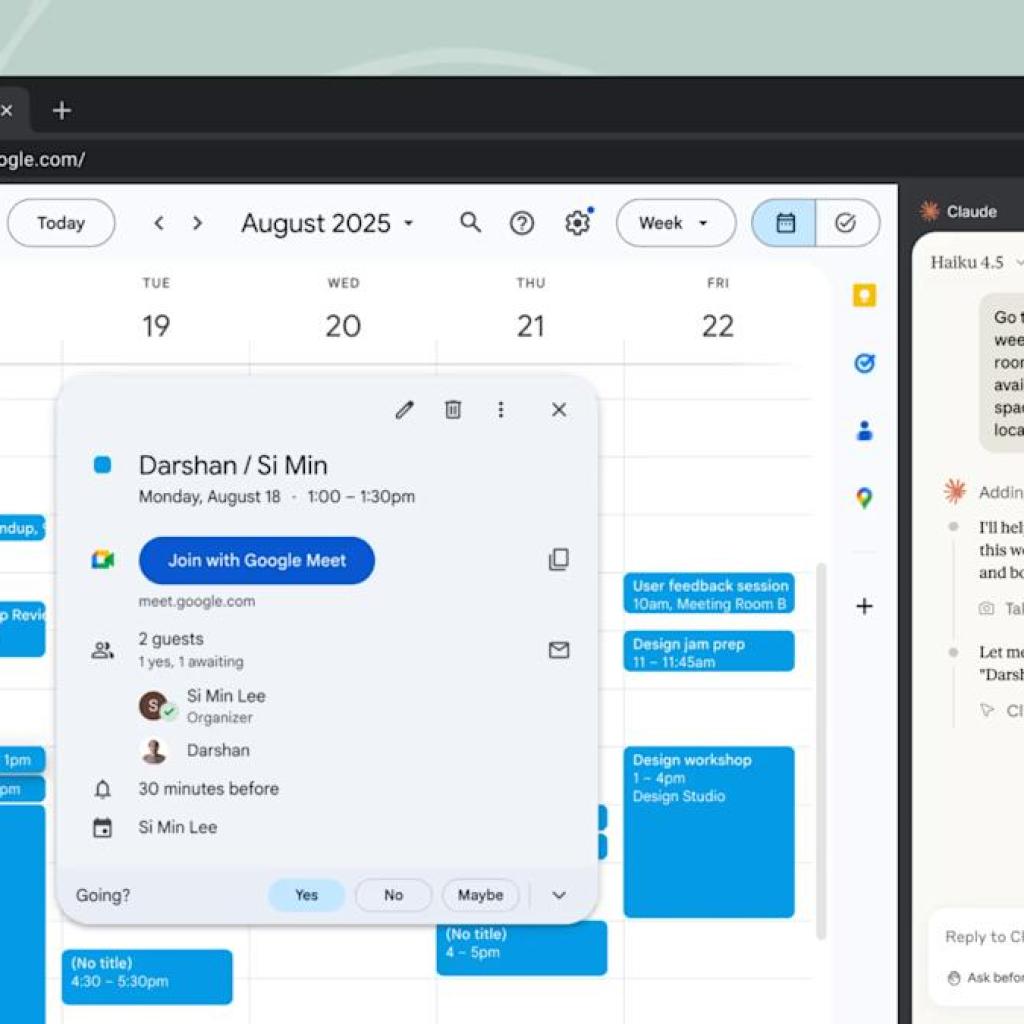Open the Google Keep sidebar panel
The image size is (1024, 1024).
[863, 296]
